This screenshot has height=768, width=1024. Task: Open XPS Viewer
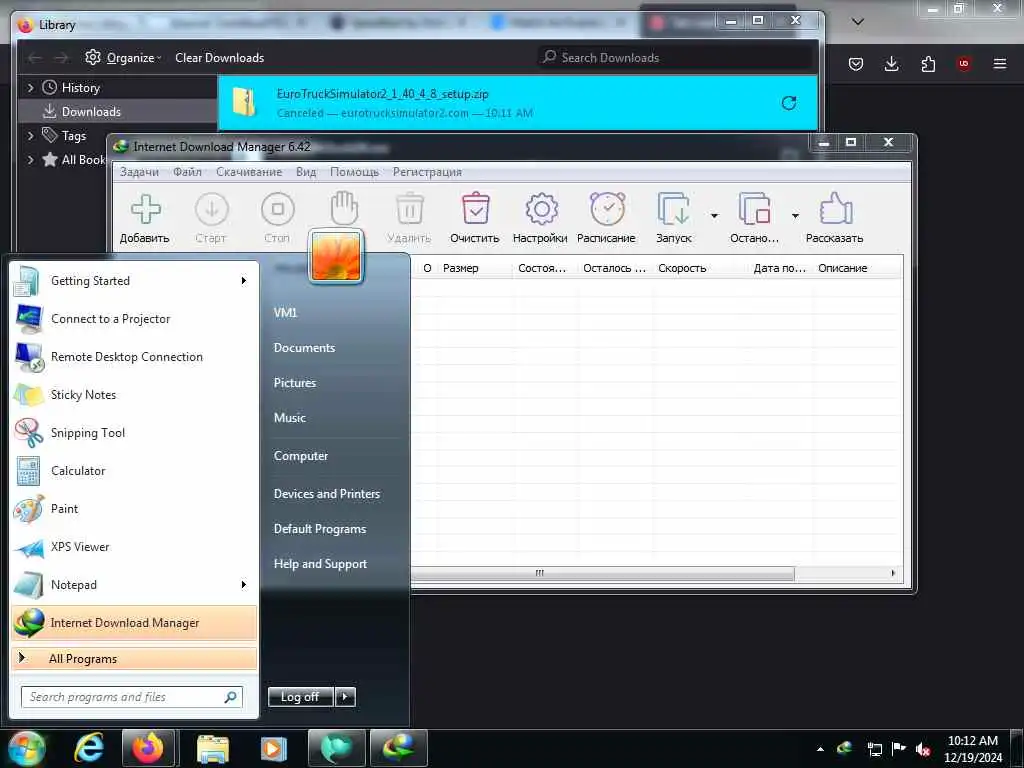tap(135, 547)
